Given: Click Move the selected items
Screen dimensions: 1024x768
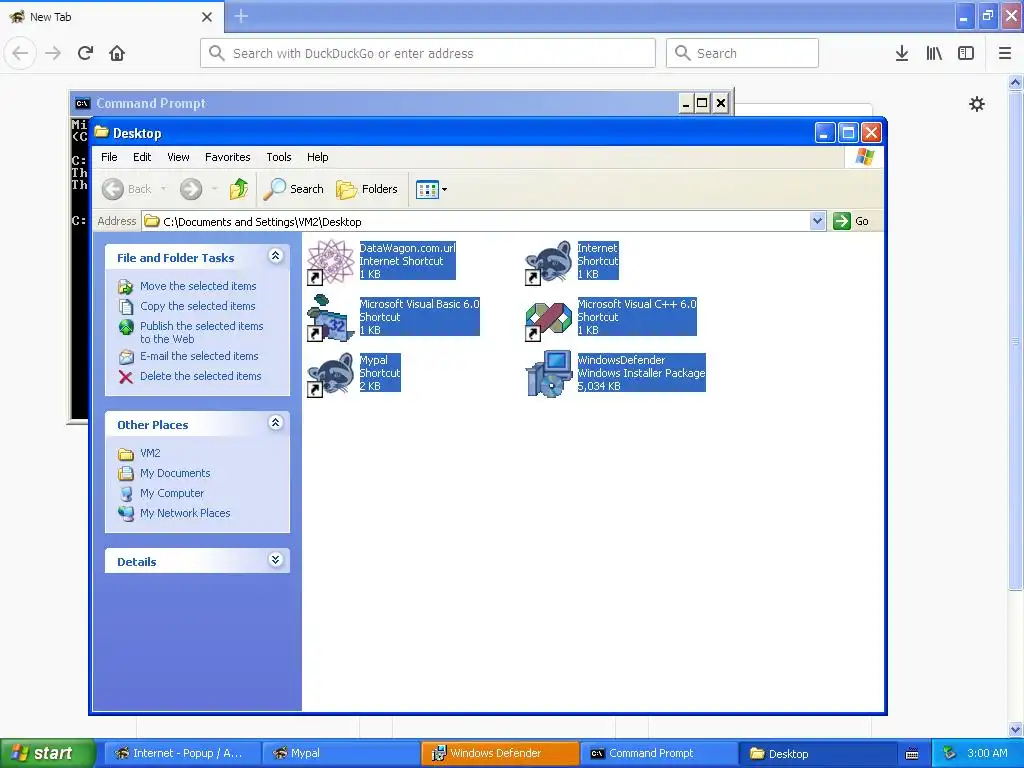Looking at the screenshot, I should click(x=198, y=286).
